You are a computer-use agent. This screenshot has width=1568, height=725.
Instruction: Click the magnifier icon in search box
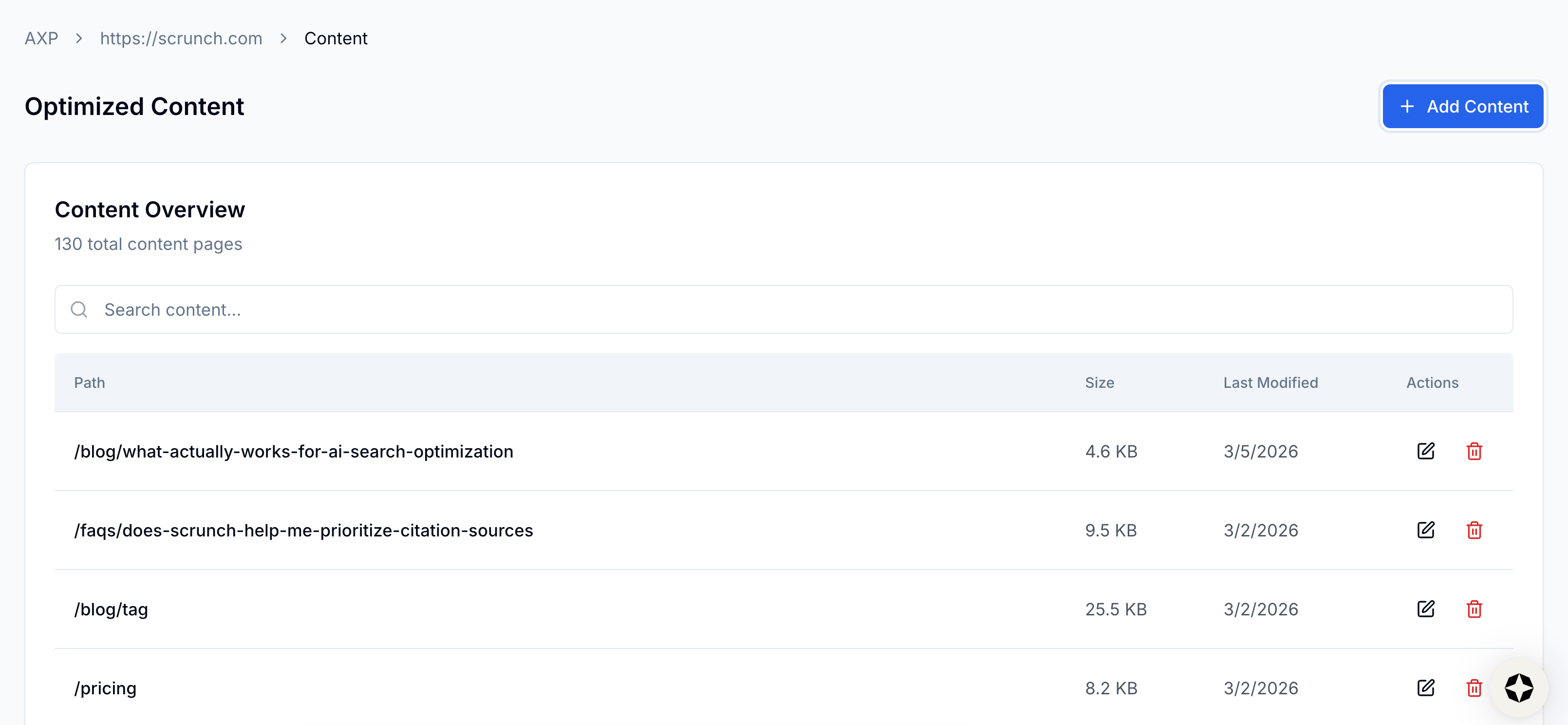[79, 309]
